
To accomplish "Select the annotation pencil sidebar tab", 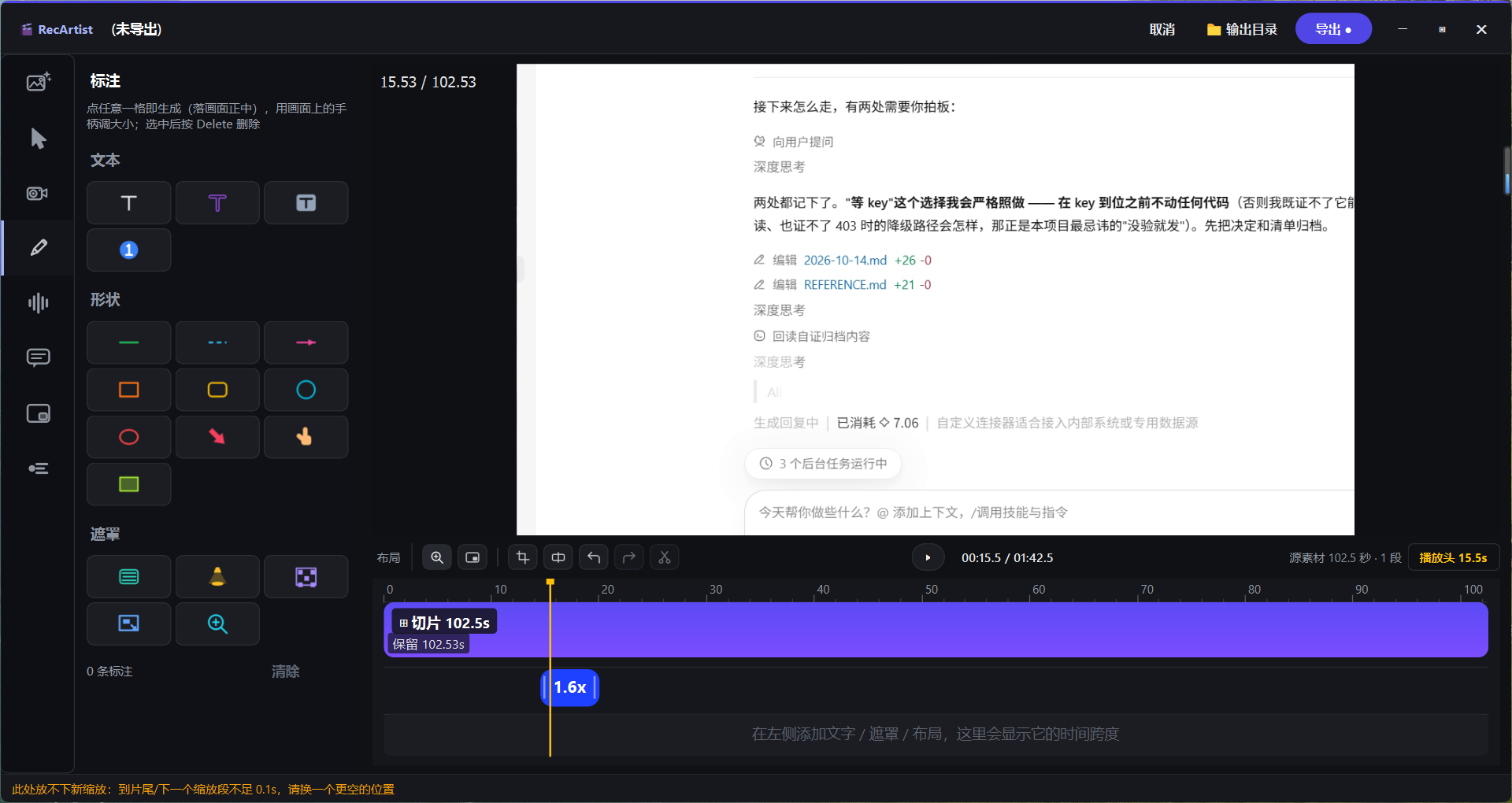I will pos(38,248).
